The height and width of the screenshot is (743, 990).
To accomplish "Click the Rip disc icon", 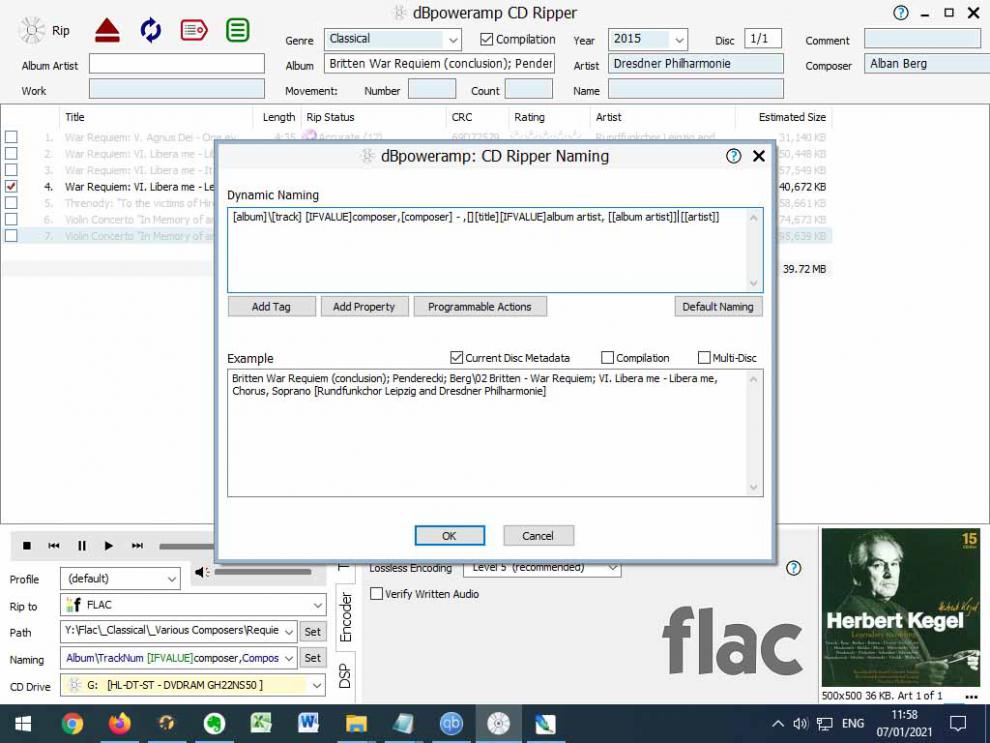I will click(35, 31).
